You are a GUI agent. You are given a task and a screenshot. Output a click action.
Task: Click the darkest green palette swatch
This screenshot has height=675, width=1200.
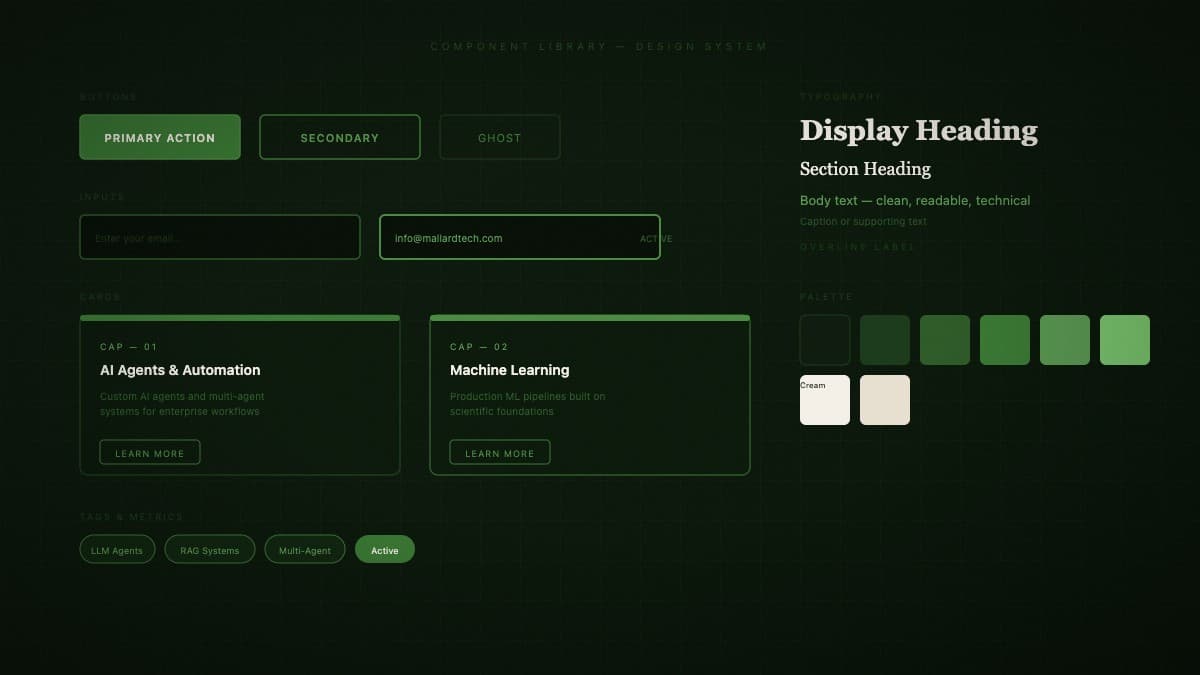click(x=824, y=340)
